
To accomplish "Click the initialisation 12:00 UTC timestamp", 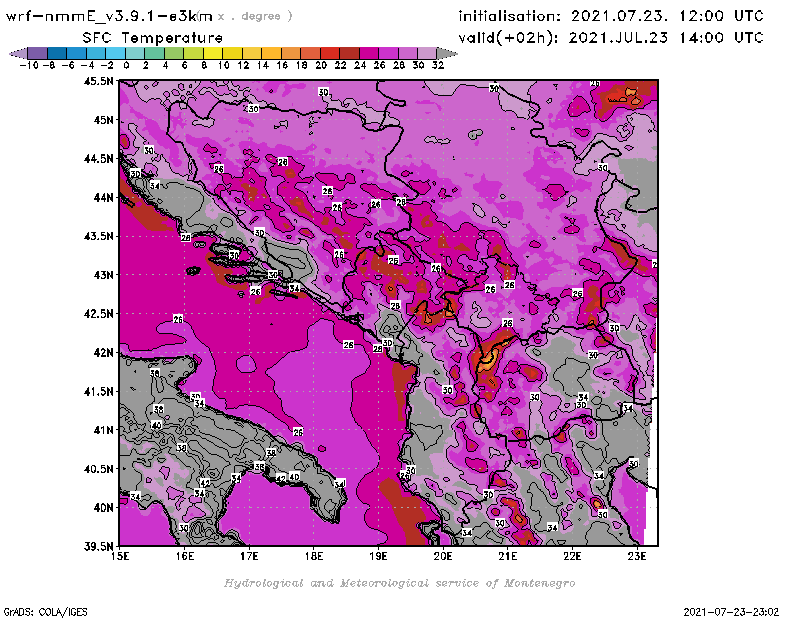I will coord(610,16).
